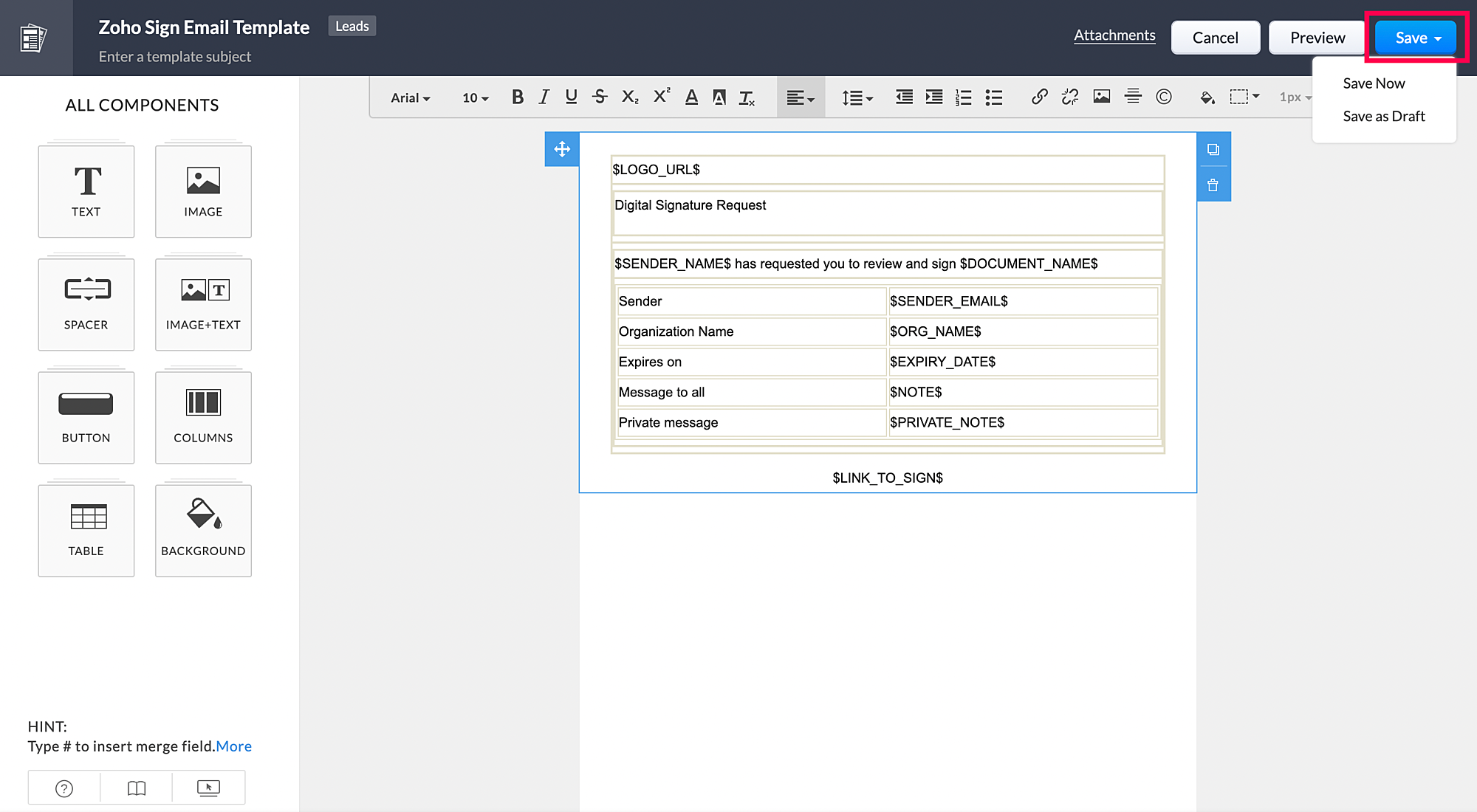Toggle italic text formatting
This screenshot has height=812, width=1477.
click(544, 97)
